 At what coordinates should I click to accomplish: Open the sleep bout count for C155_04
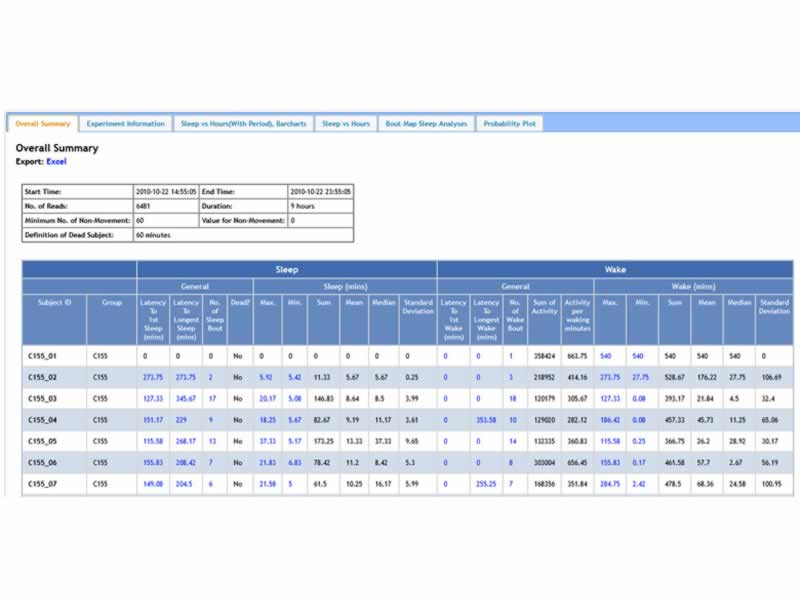point(211,420)
